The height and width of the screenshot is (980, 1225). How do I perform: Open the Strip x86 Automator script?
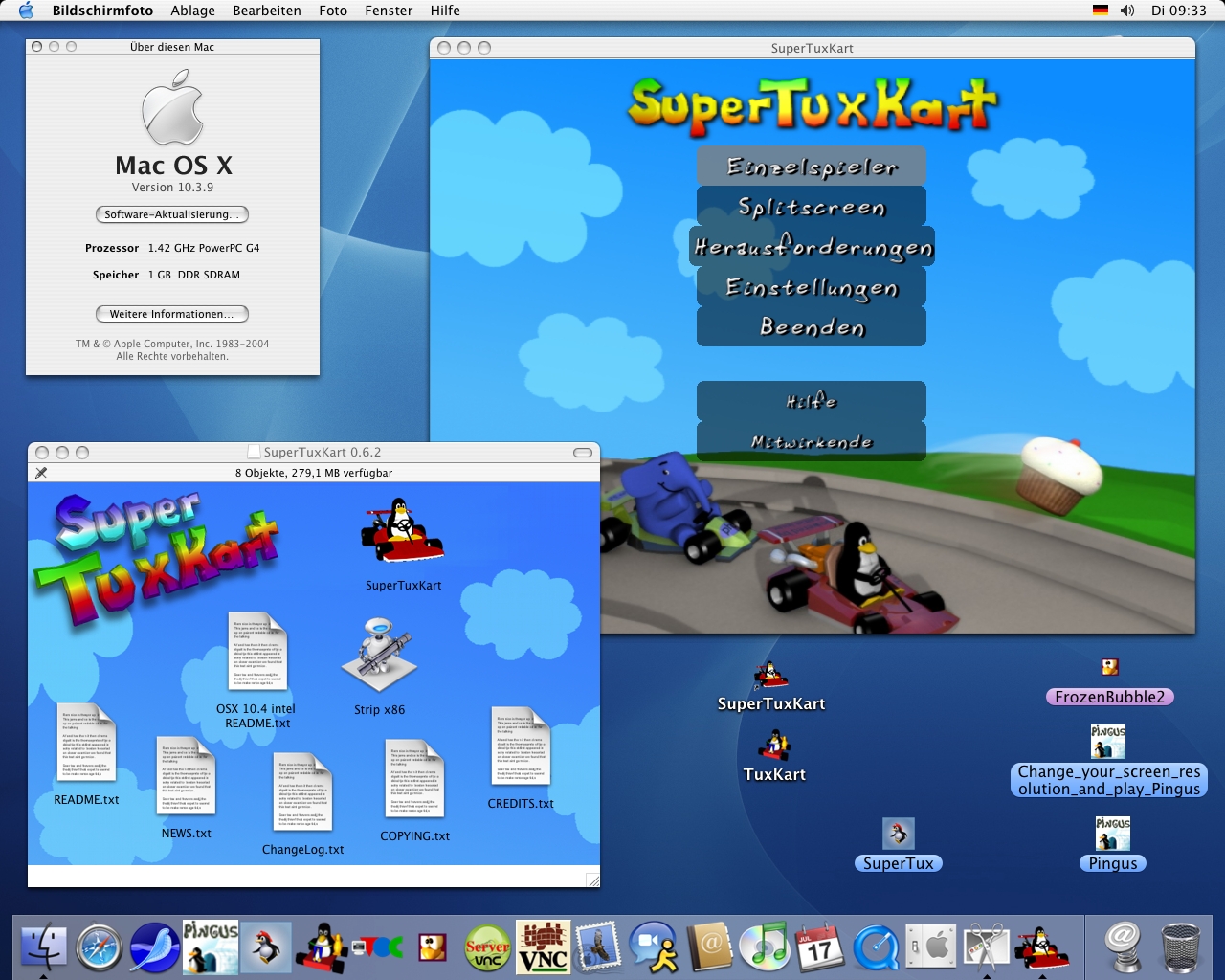coord(380,656)
